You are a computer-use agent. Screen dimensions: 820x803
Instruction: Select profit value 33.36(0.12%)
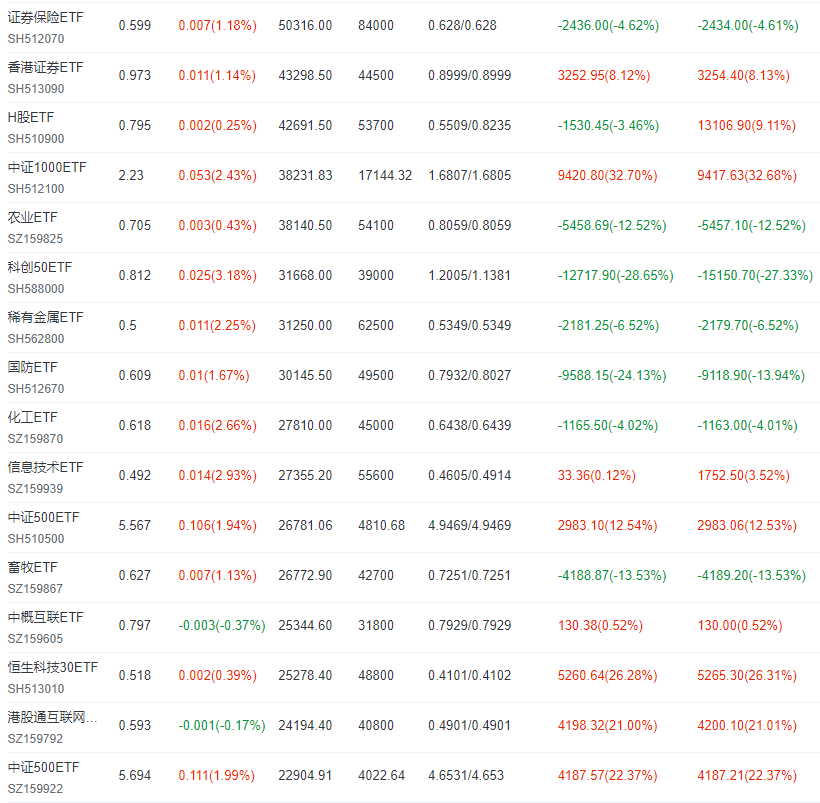(596, 476)
